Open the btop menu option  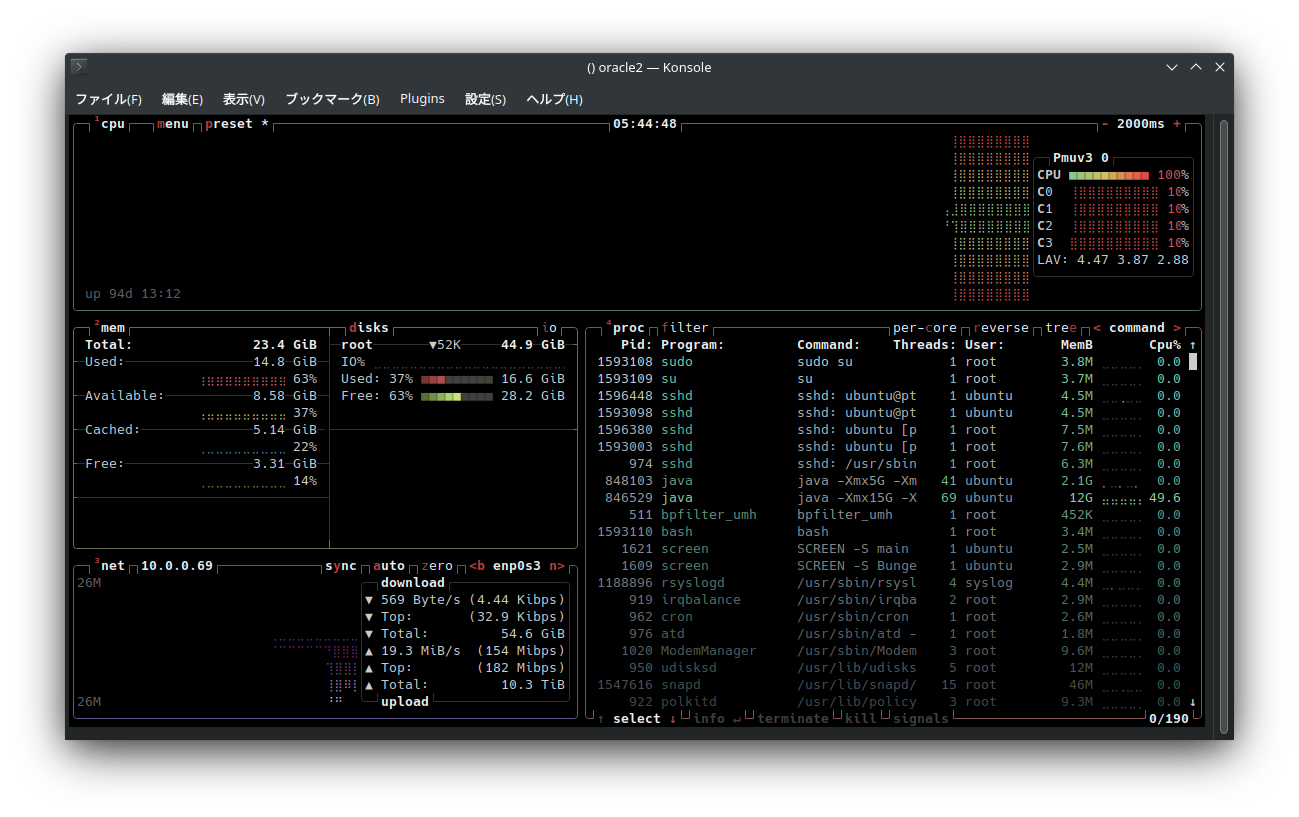pyautogui.click(x=172, y=124)
